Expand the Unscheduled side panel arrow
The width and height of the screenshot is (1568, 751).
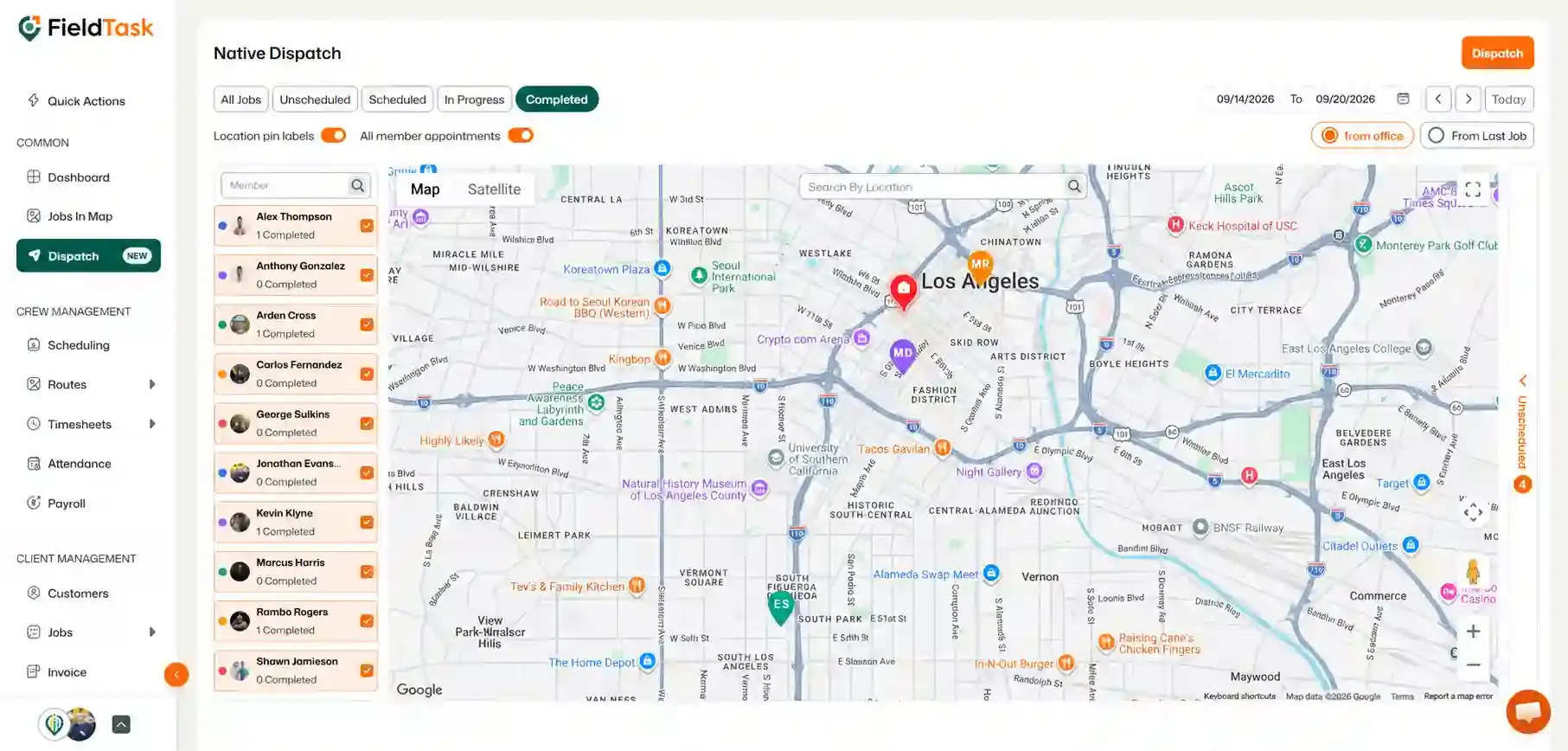click(1523, 381)
